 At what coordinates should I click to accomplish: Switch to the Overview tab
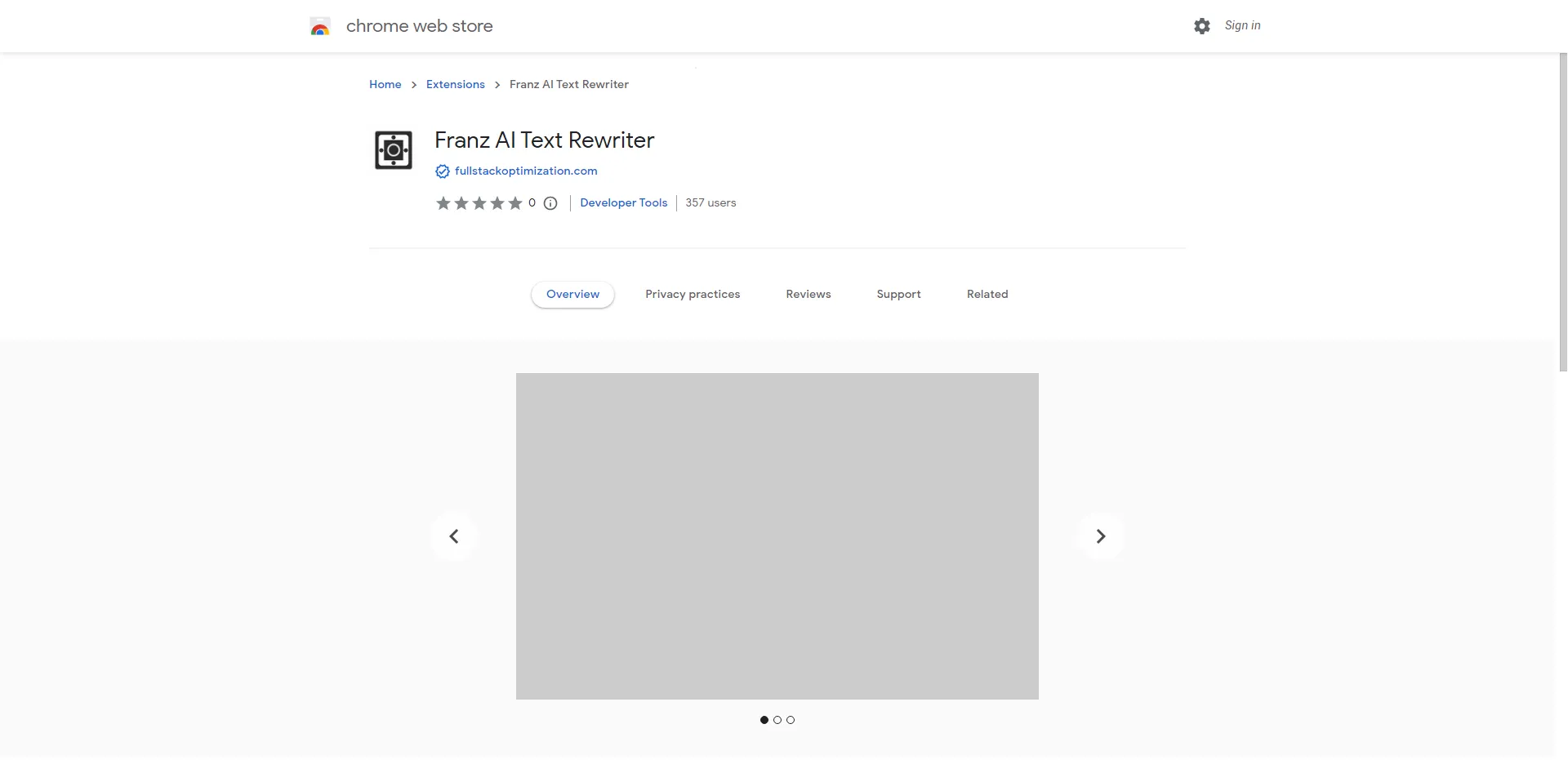tap(572, 295)
